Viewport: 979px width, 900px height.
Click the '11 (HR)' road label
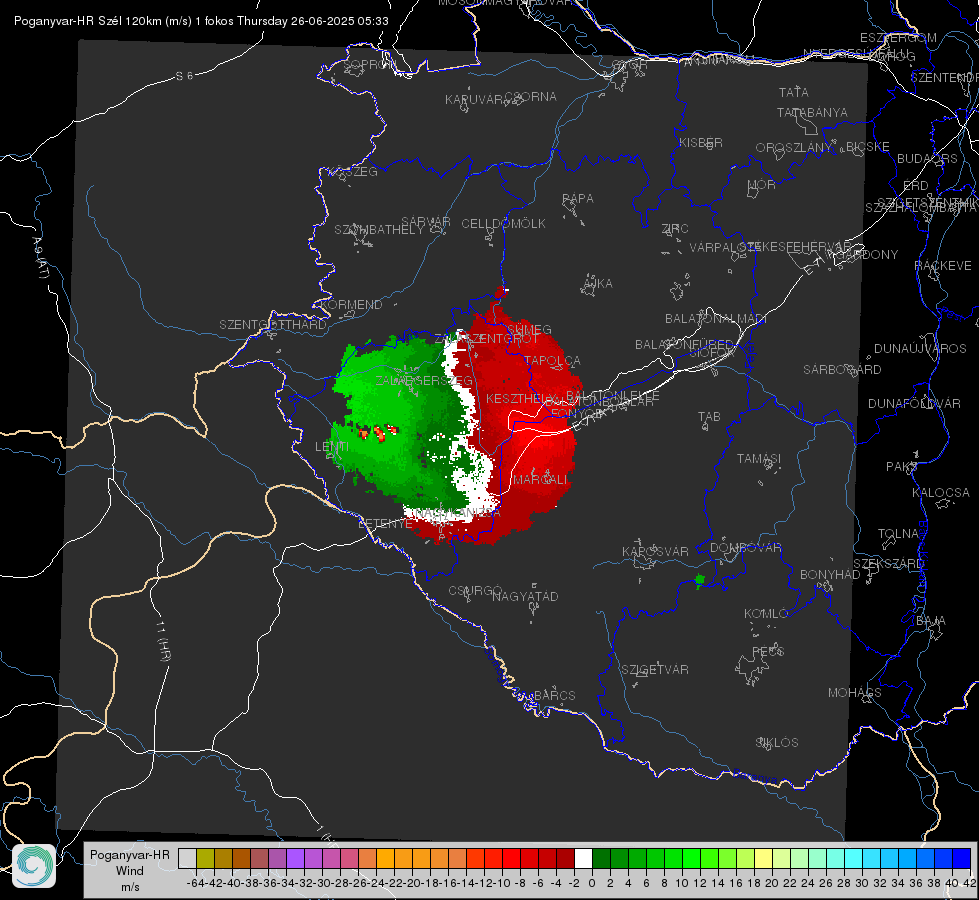163,641
